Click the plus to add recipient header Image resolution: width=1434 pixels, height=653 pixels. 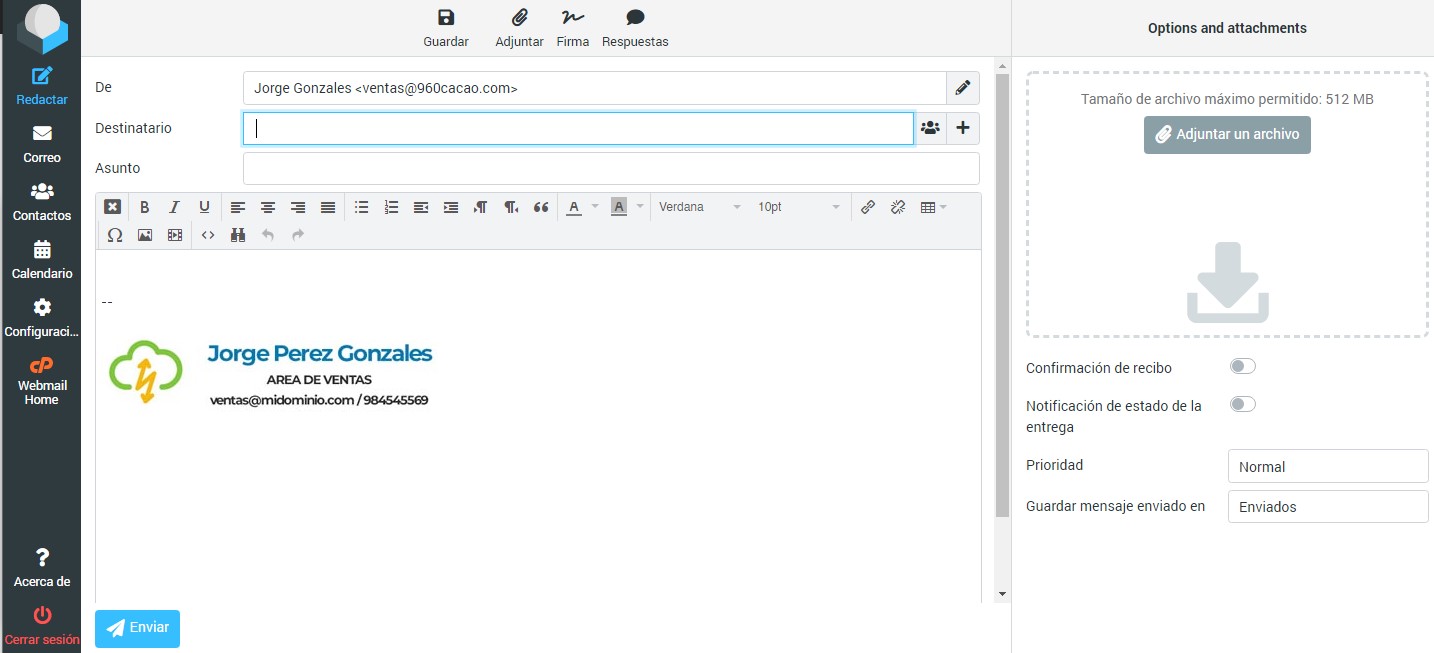click(963, 128)
